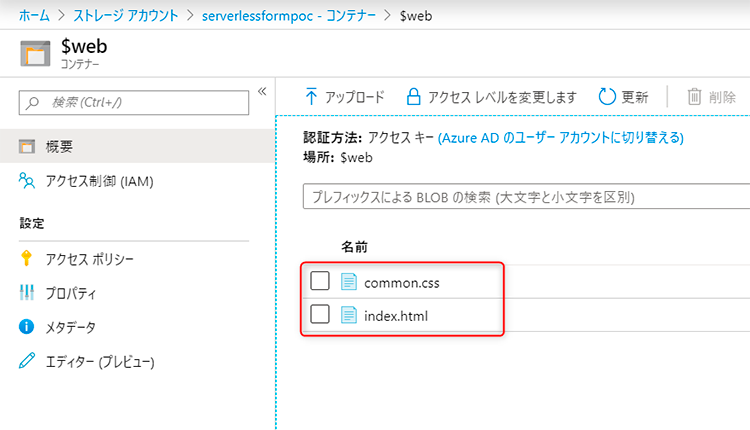Click the lock icon for access level
Viewport: 750px width, 430px height.
(x=412, y=97)
